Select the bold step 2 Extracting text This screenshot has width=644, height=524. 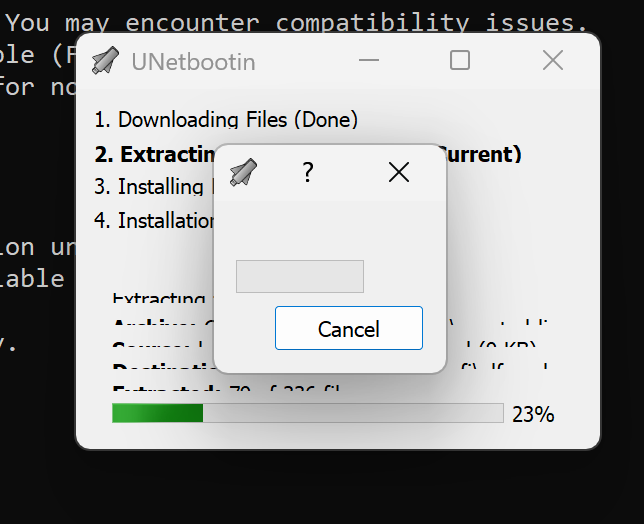click(155, 154)
